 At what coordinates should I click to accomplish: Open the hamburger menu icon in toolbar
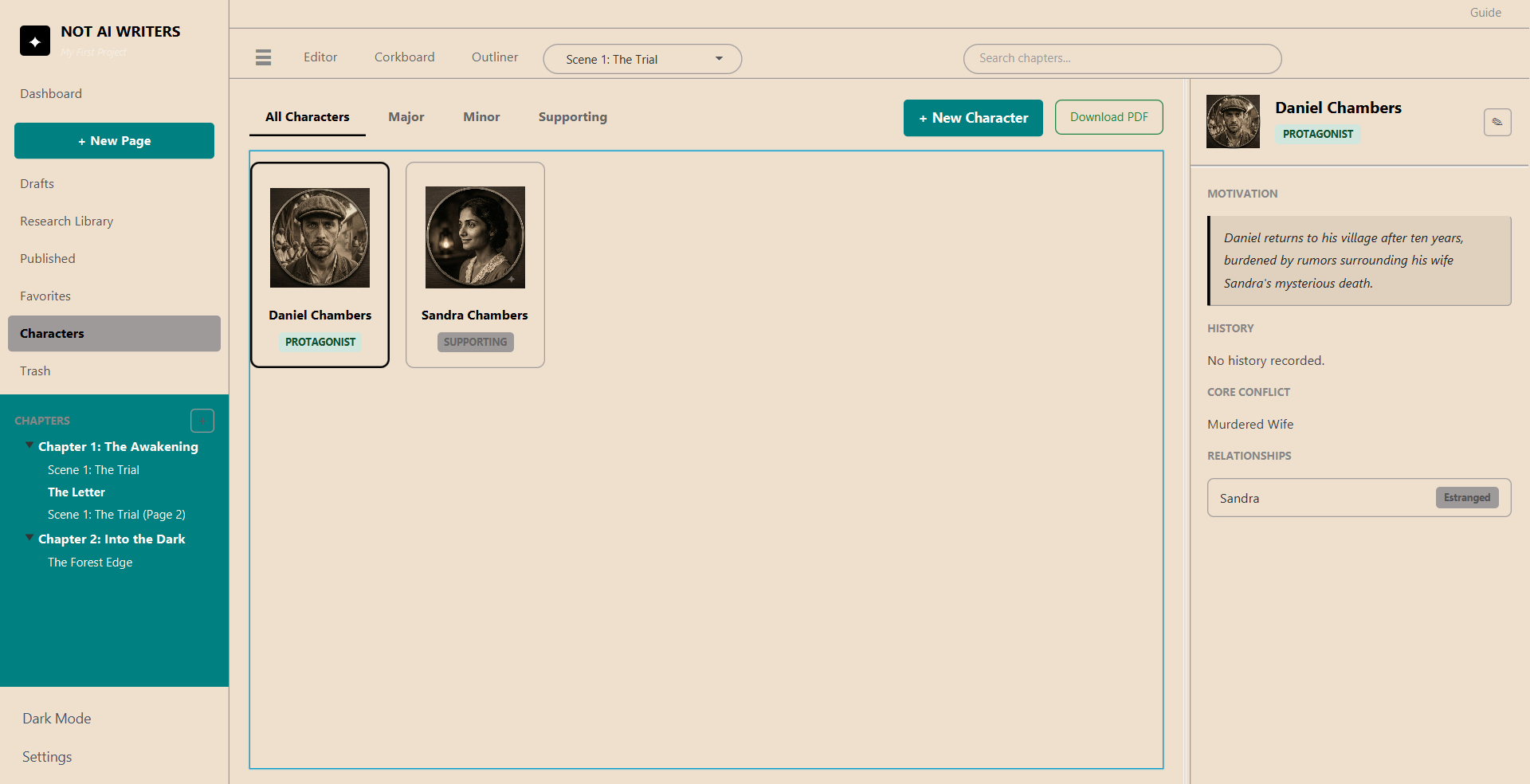point(264,57)
